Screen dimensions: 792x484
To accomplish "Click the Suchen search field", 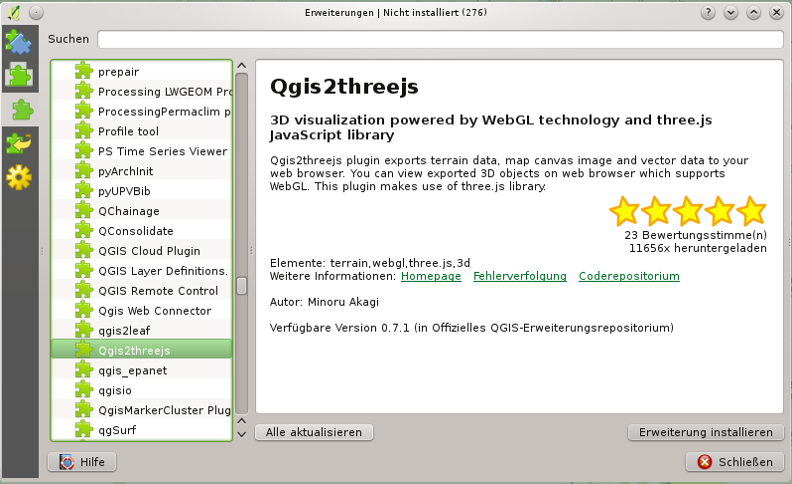I will click(x=440, y=39).
